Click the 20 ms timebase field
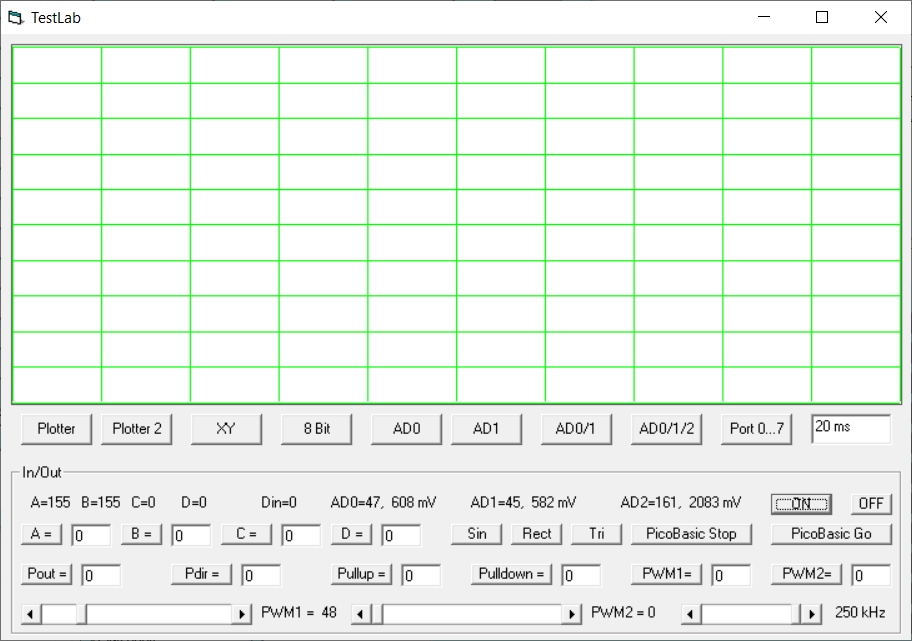This screenshot has width=912, height=641. [850, 428]
